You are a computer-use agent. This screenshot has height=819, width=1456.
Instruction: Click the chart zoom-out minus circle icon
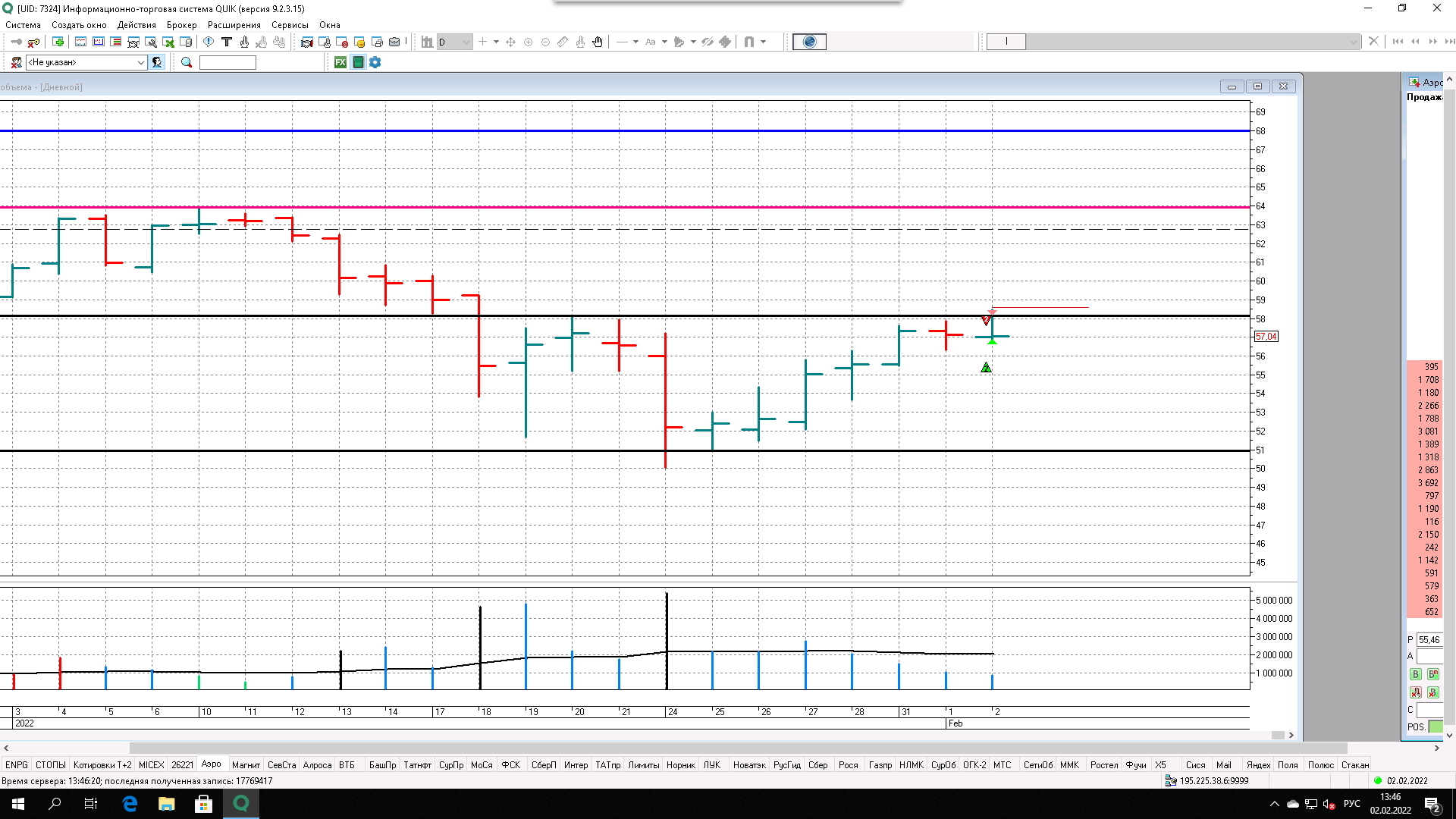(x=545, y=42)
